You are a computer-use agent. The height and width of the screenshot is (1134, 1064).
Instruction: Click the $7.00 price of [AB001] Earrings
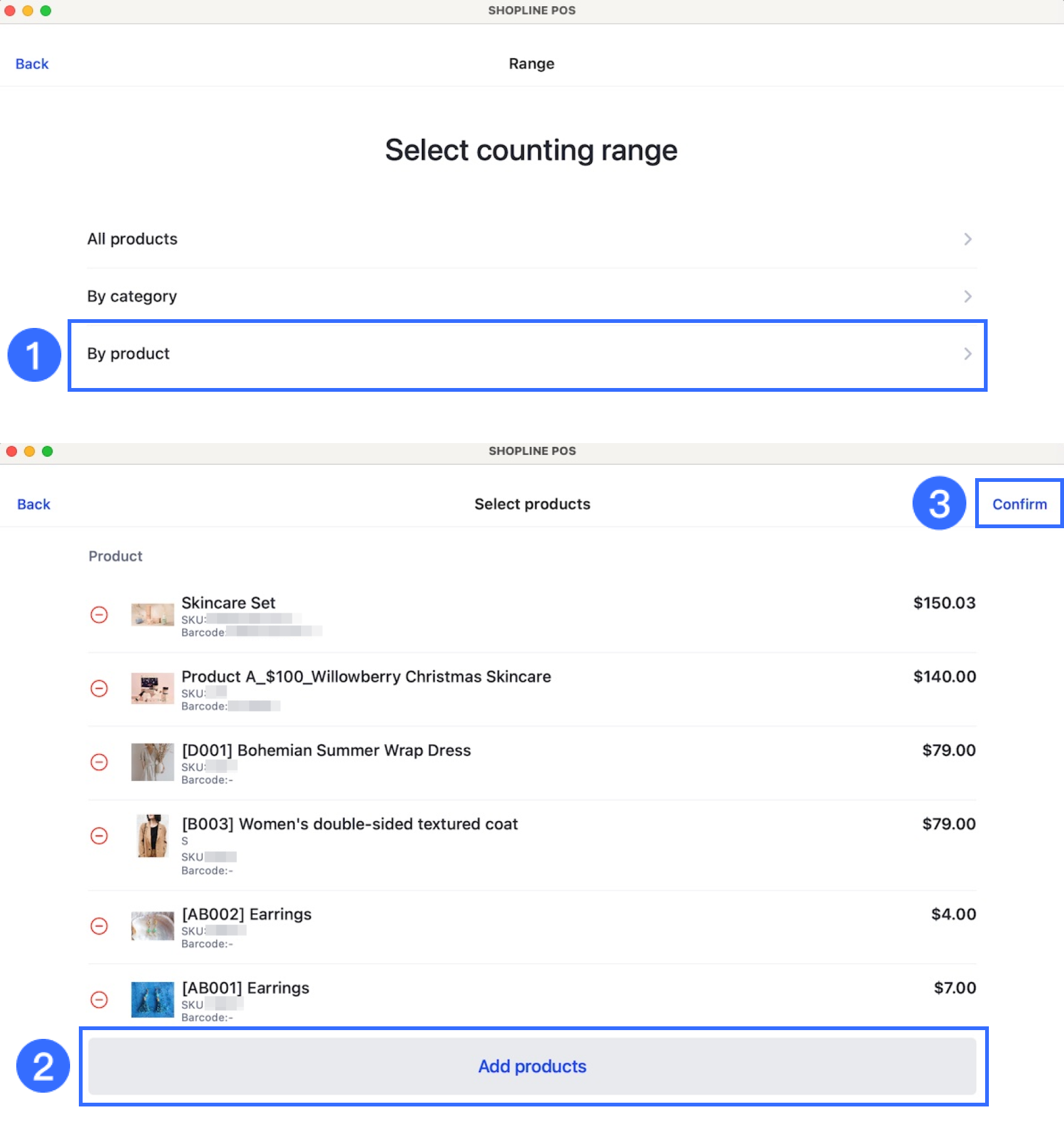pyautogui.click(x=955, y=988)
